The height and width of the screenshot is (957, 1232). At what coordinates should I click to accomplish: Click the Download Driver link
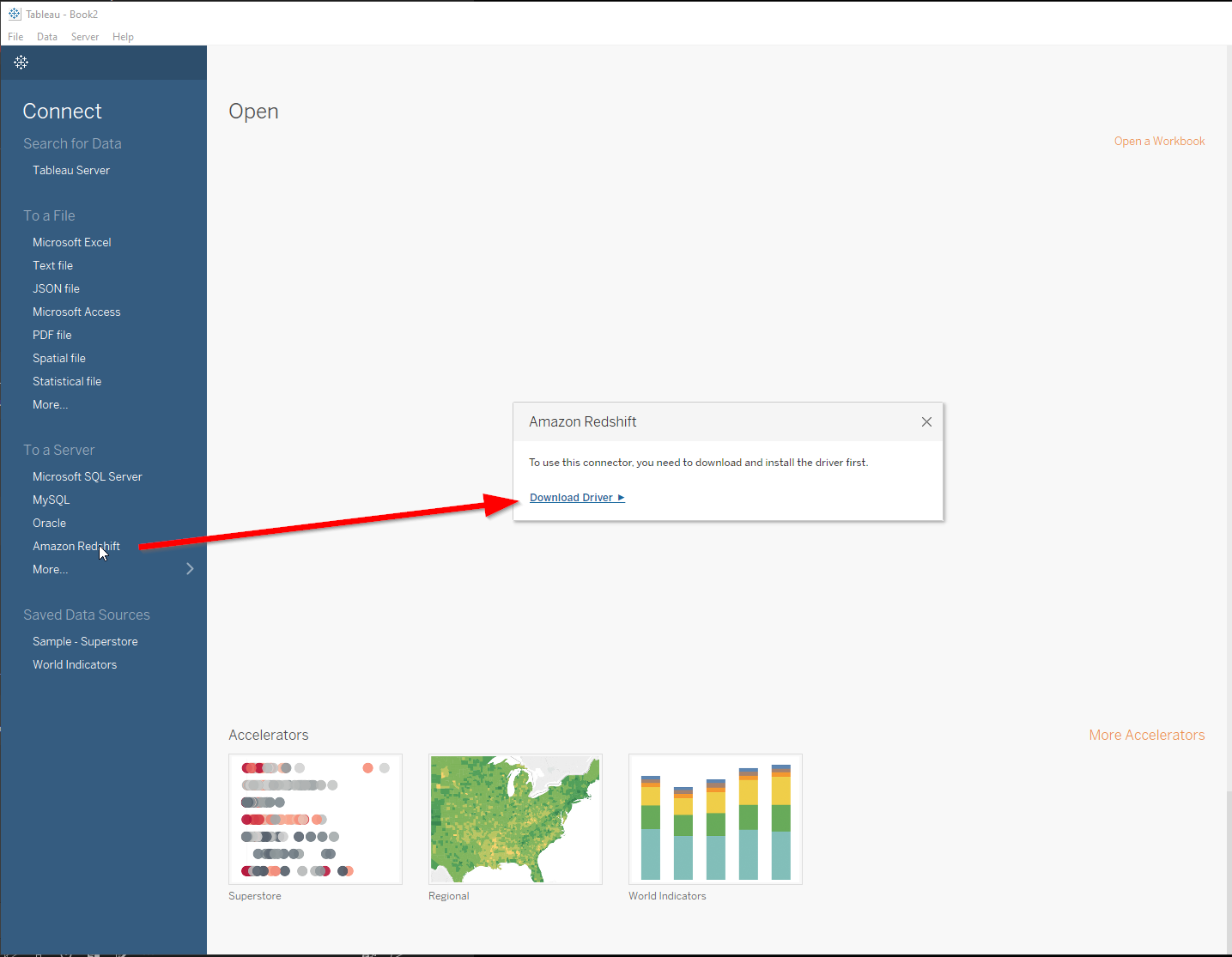tap(577, 498)
